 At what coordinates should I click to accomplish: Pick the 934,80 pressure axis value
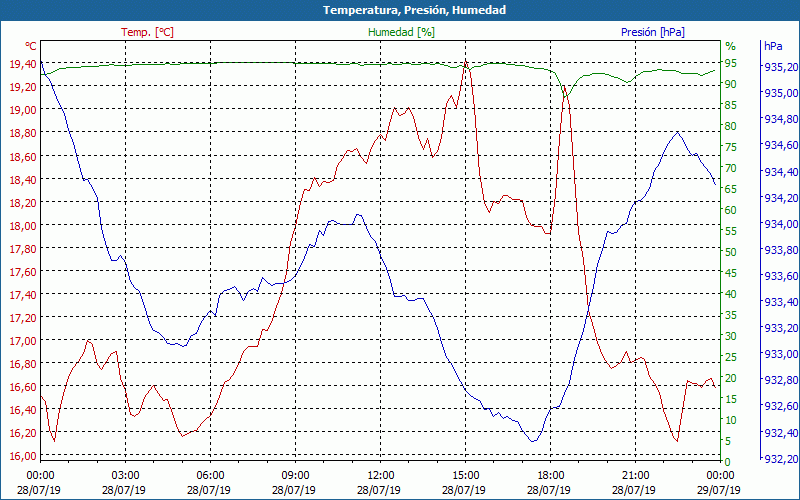[x=781, y=119]
